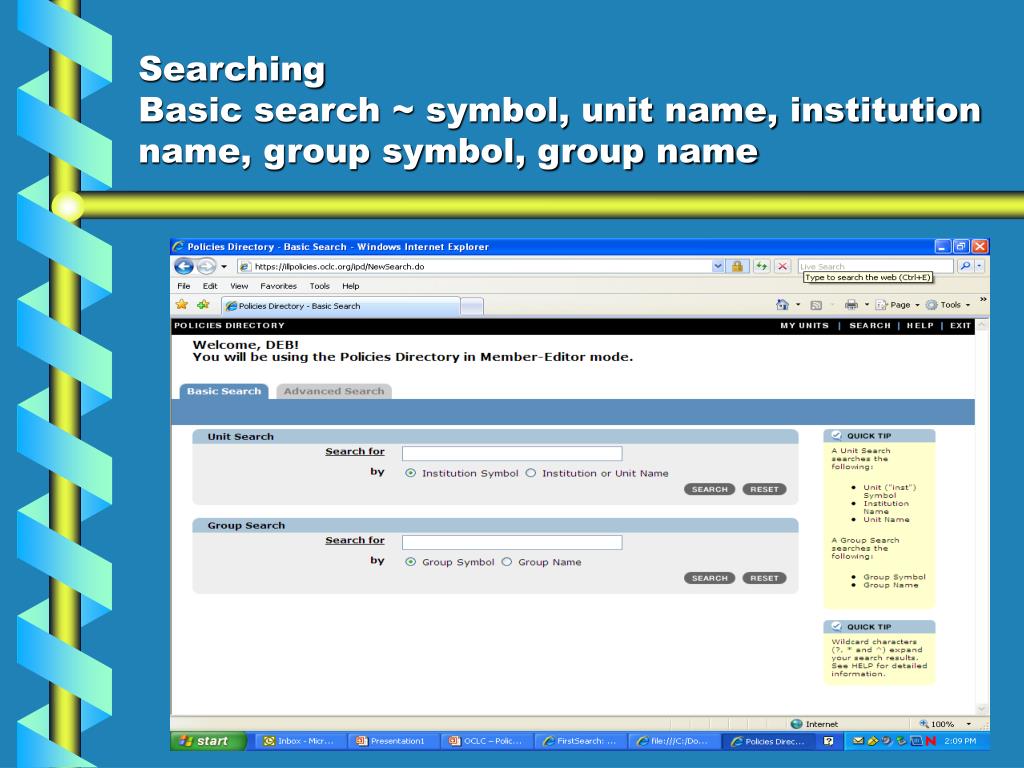Show more command bar items chevron
The image size is (1024, 768).
(x=983, y=299)
